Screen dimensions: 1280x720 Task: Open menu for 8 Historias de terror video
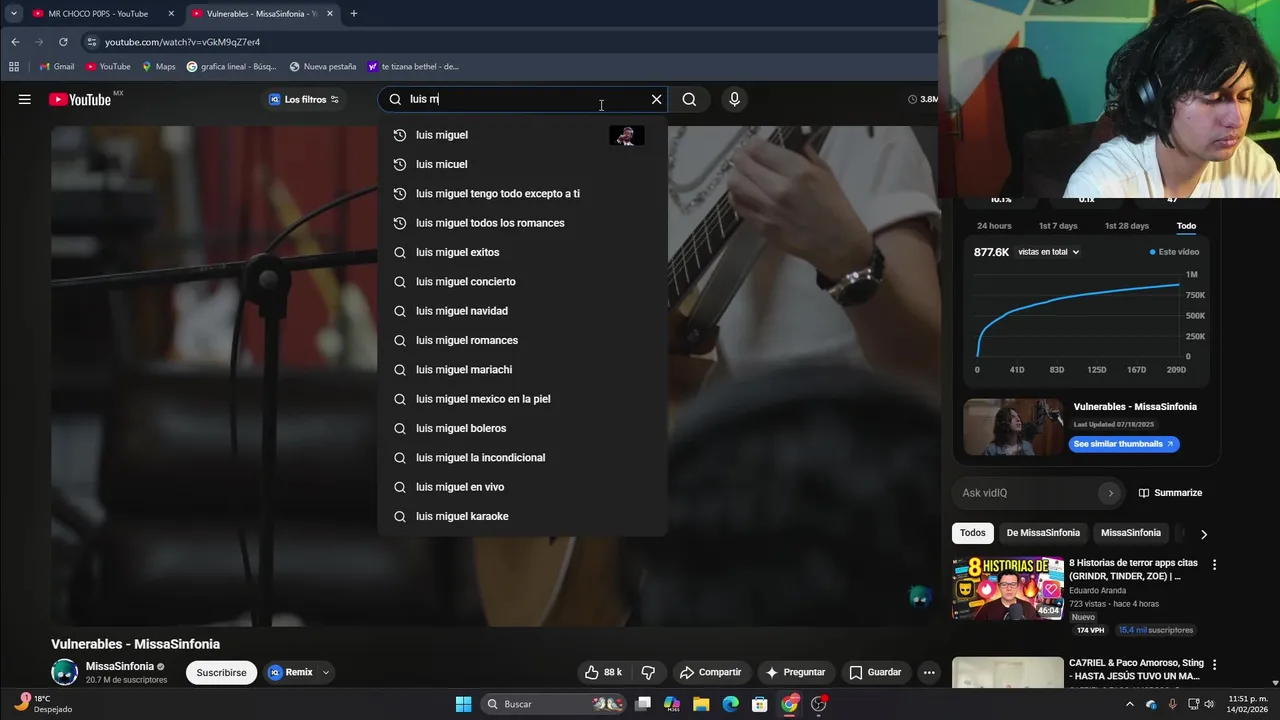pos(1215,565)
